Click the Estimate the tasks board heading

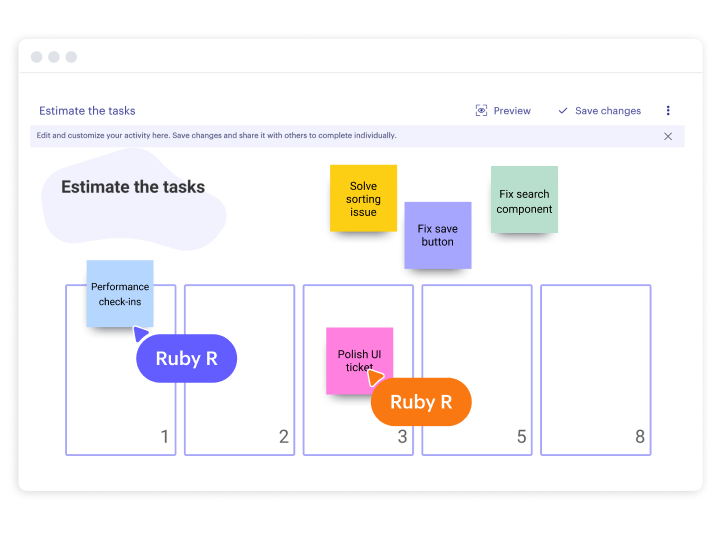133,187
